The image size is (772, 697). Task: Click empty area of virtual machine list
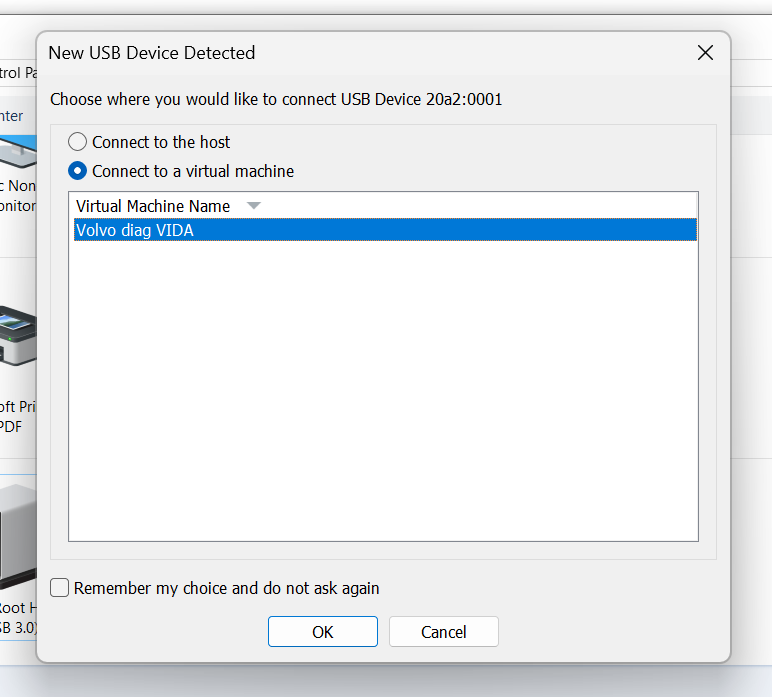(x=384, y=400)
